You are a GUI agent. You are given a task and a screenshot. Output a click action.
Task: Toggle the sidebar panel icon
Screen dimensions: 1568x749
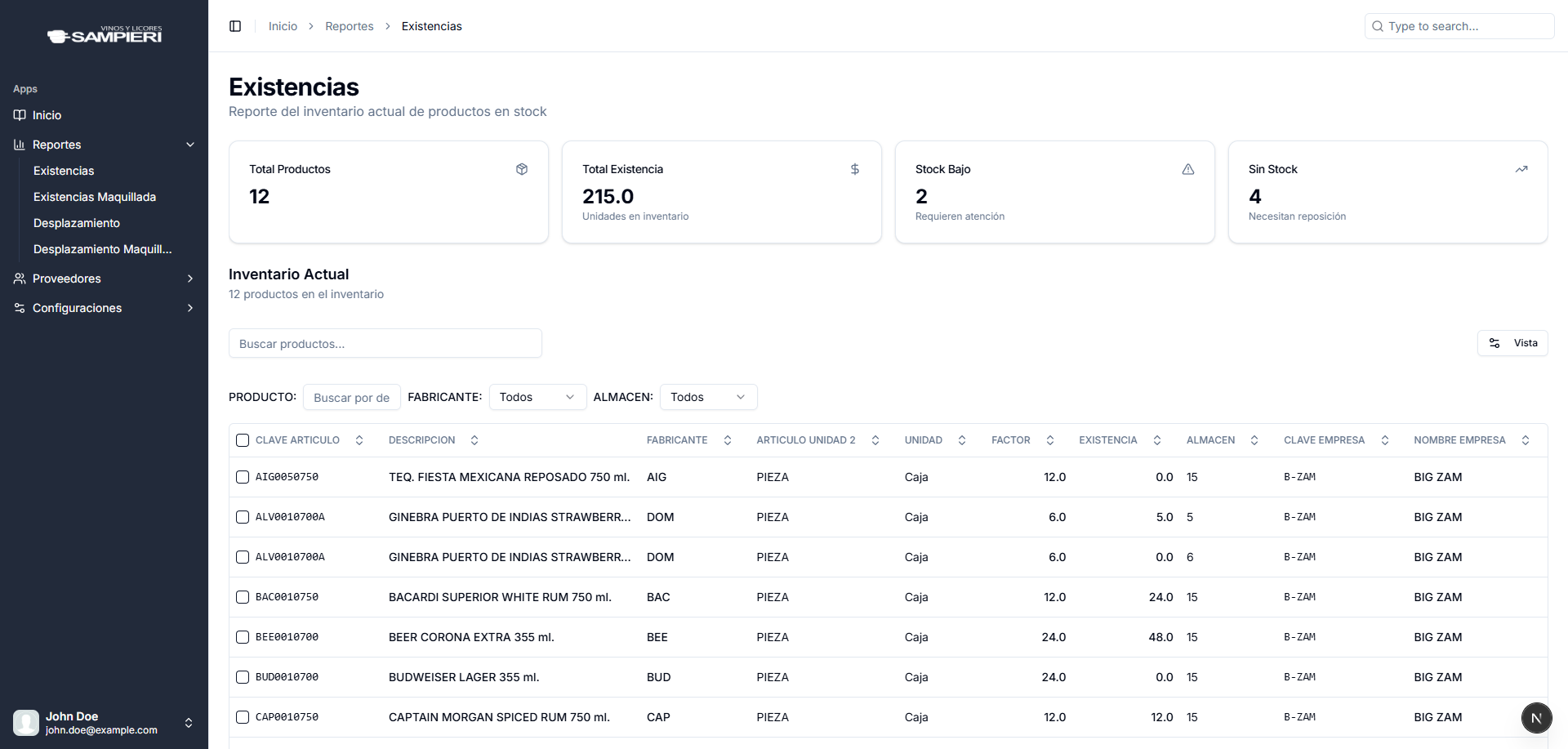pyautogui.click(x=235, y=26)
